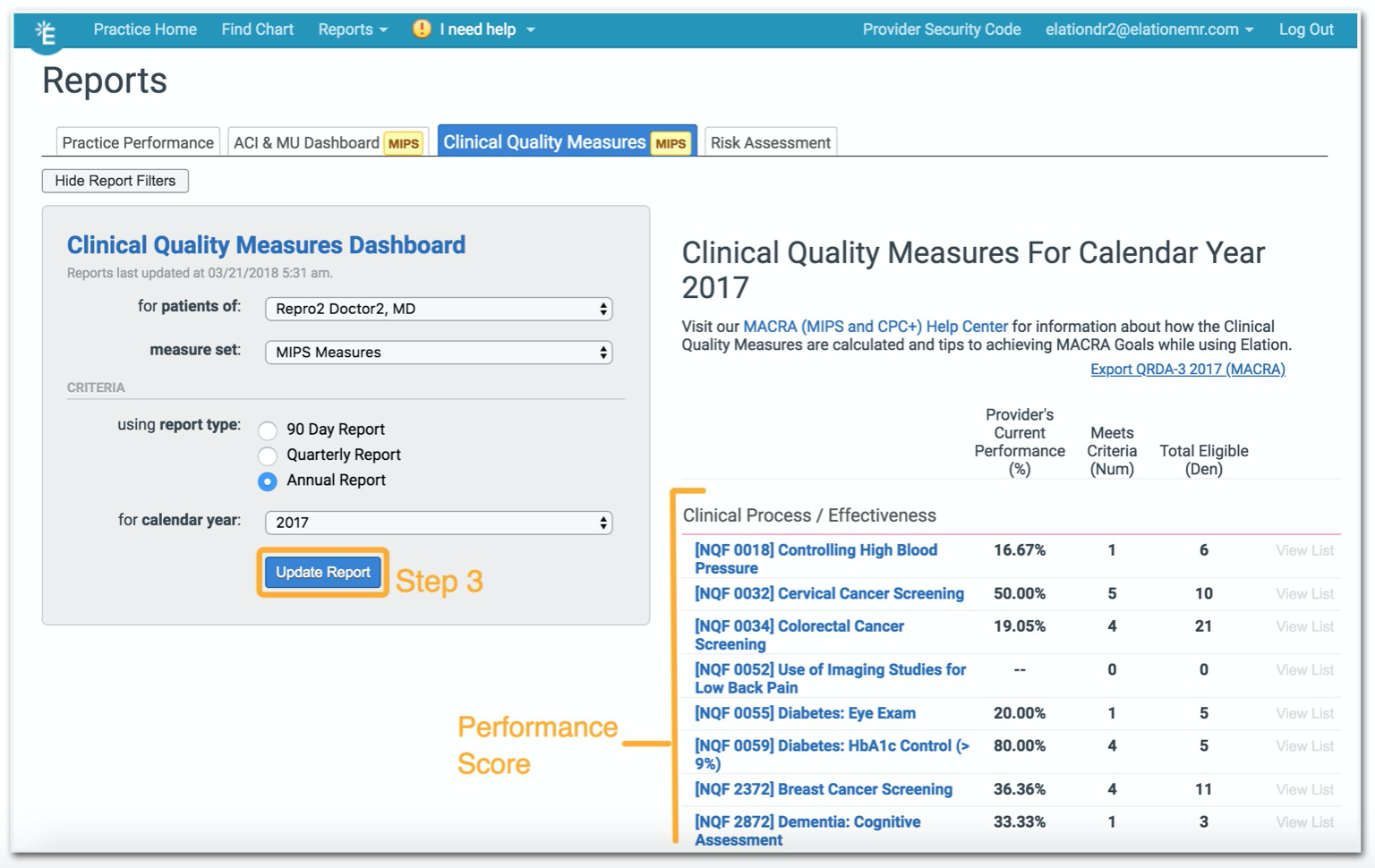This screenshot has height=868, width=1375.
Task: Open Find Chart from the navigation bar
Action: click(257, 29)
